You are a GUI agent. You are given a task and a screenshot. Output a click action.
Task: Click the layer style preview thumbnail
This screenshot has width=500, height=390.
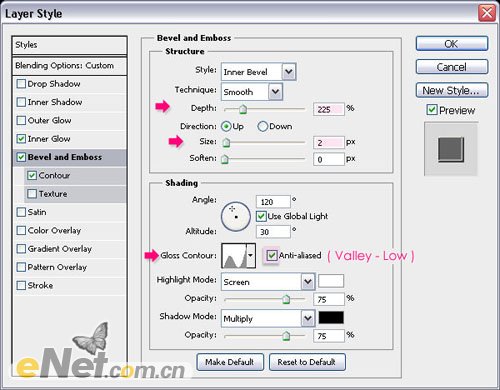click(451, 149)
